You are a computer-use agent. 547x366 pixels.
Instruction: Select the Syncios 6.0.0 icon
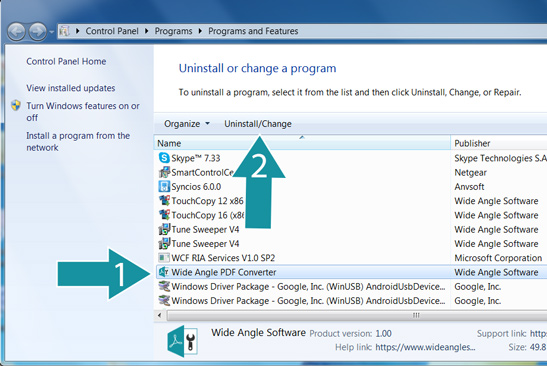pos(164,186)
